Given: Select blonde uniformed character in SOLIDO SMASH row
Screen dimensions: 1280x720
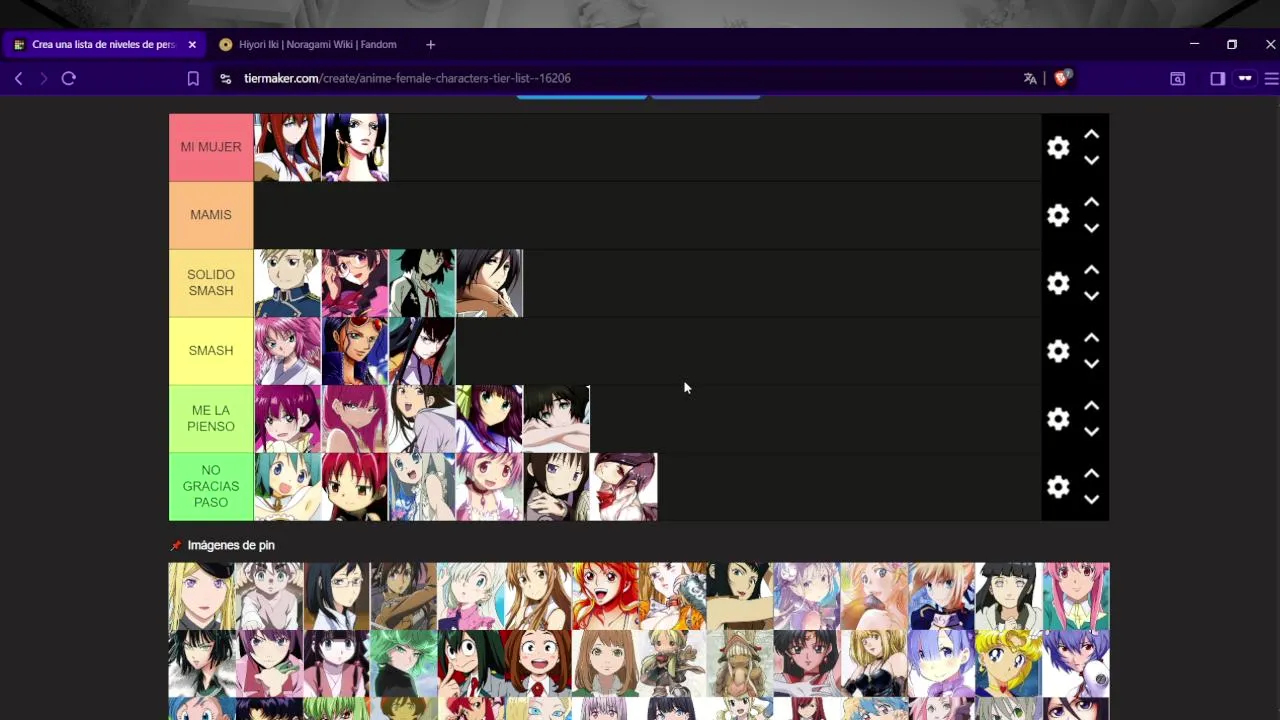Looking at the screenshot, I should pos(287,283).
